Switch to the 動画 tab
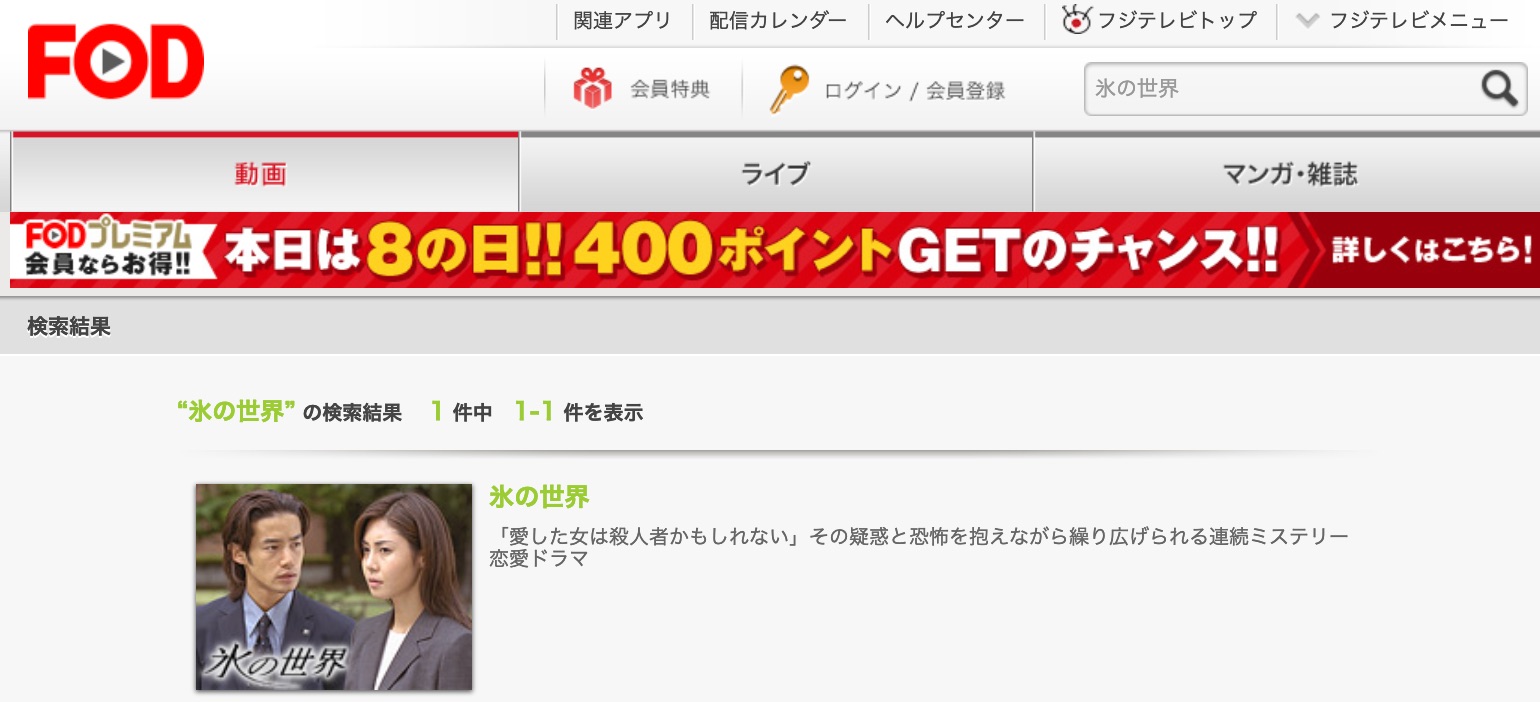 point(261,174)
